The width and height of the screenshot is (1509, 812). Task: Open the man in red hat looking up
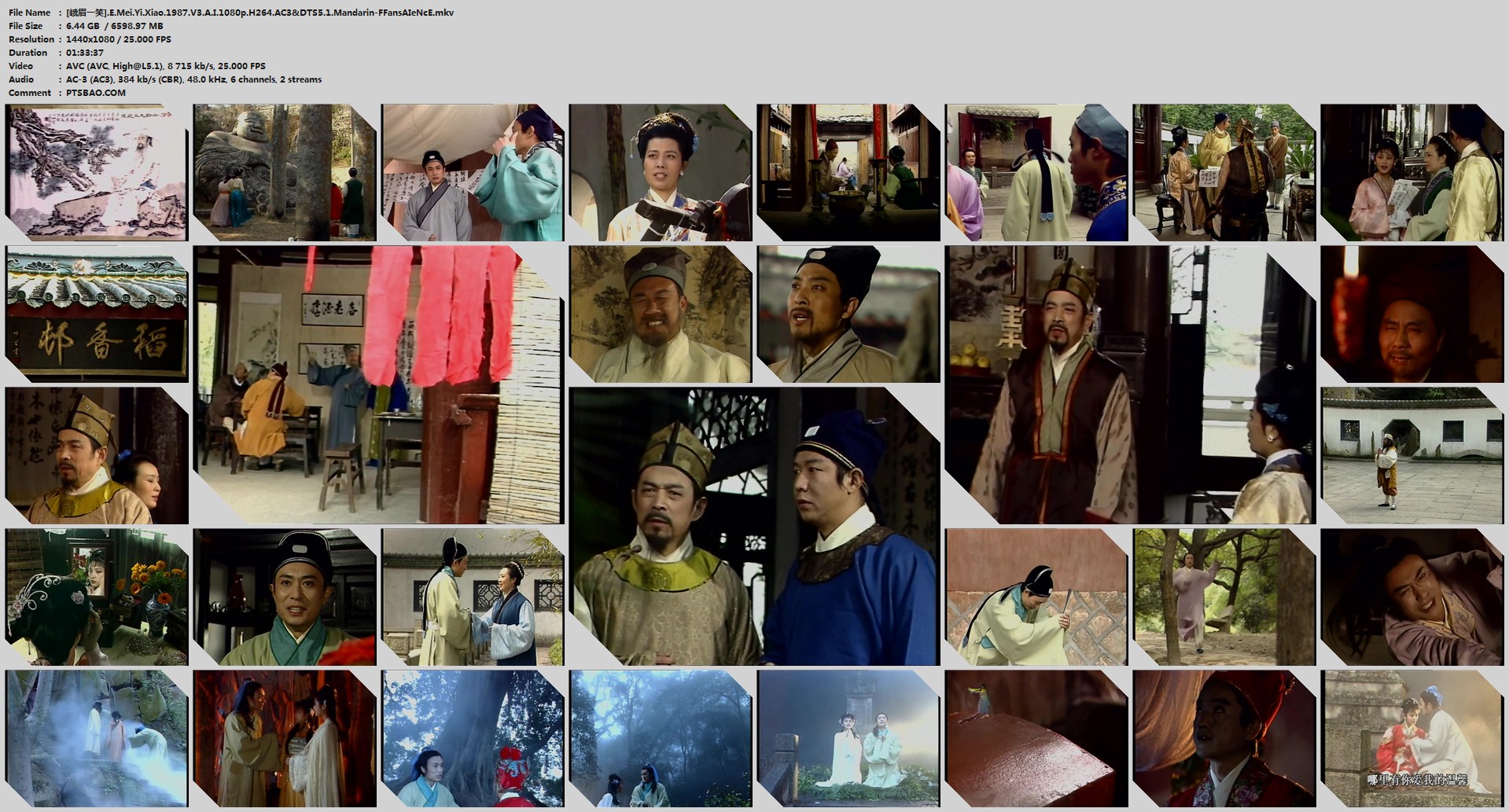[1224, 738]
